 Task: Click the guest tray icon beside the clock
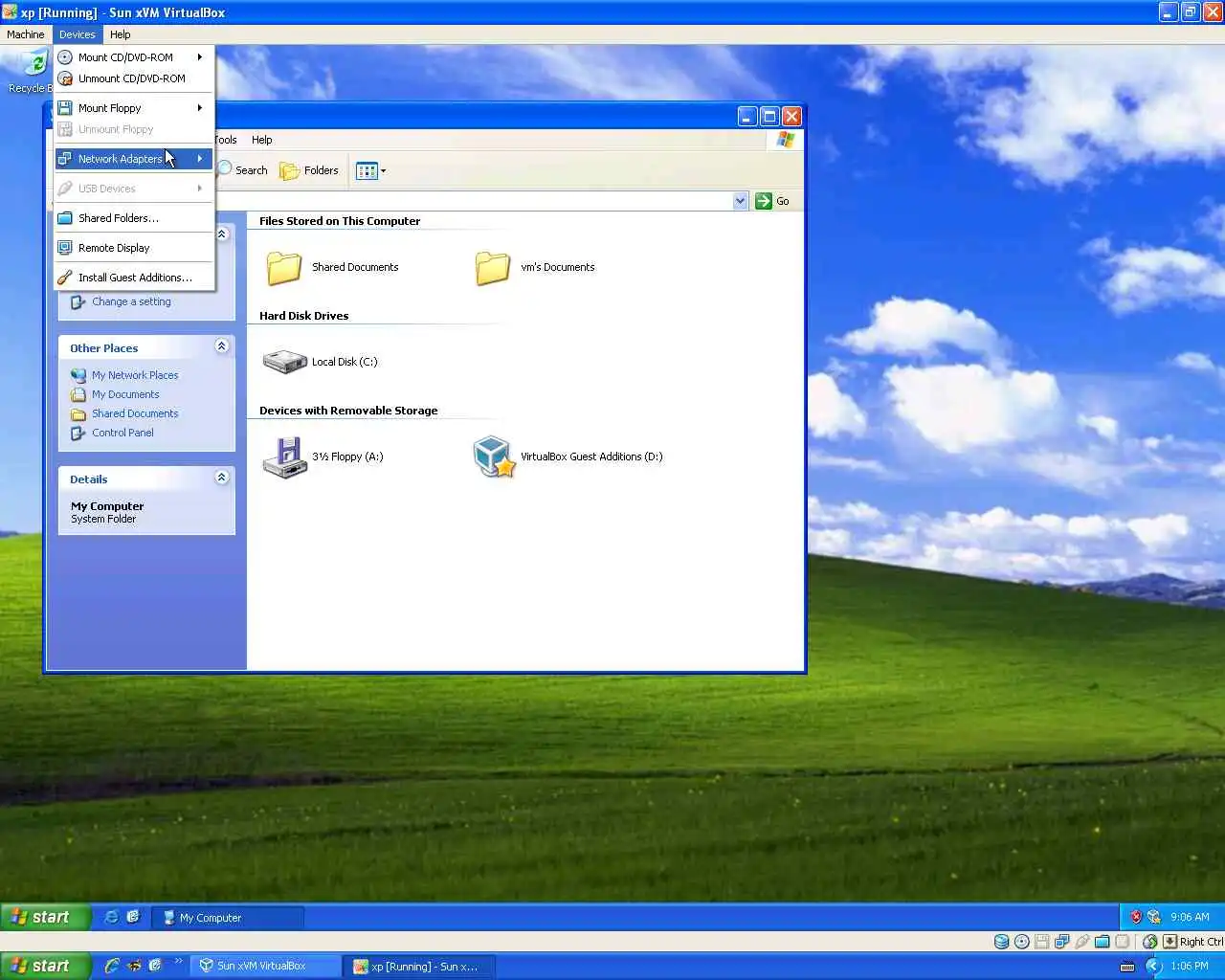click(x=1154, y=917)
